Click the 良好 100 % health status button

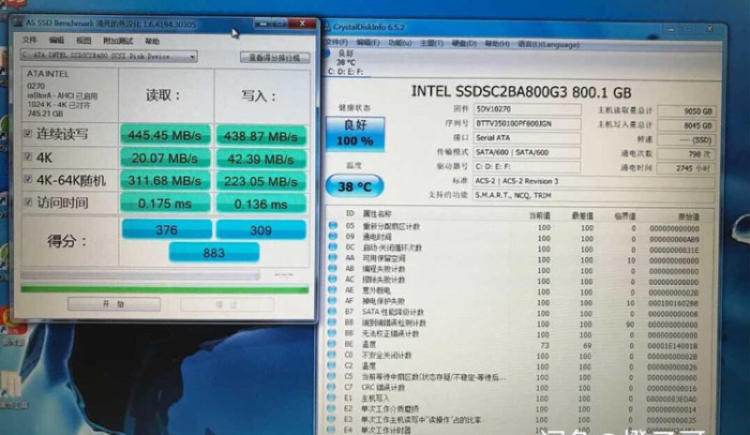(355, 134)
